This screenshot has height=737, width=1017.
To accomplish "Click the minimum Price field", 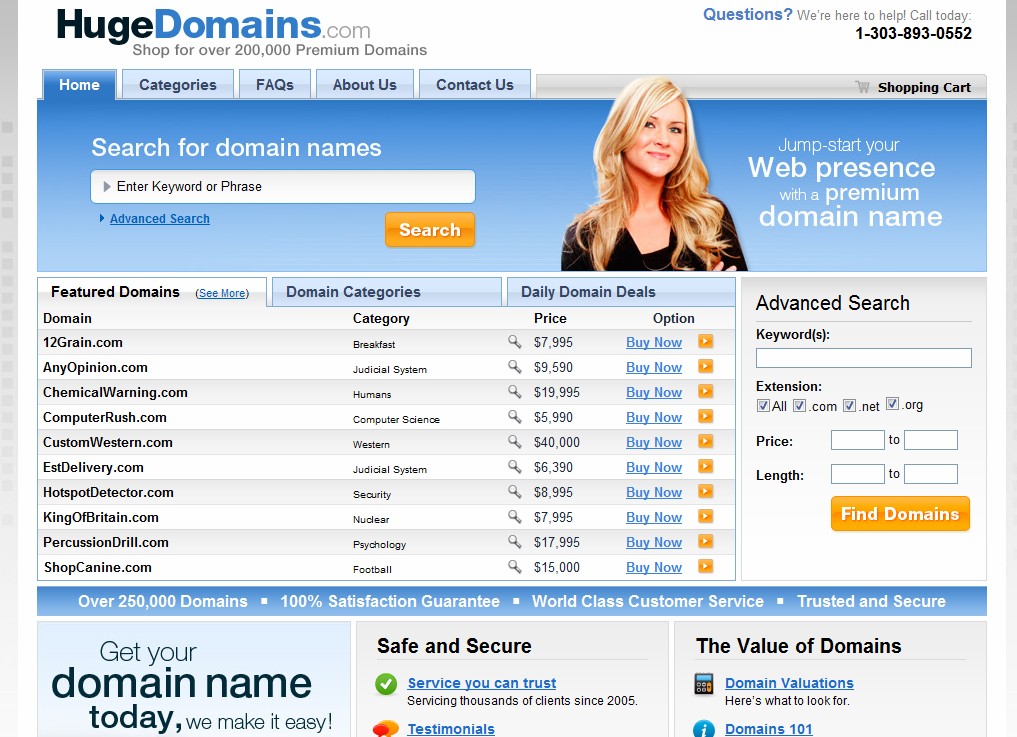I will [857, 440].
